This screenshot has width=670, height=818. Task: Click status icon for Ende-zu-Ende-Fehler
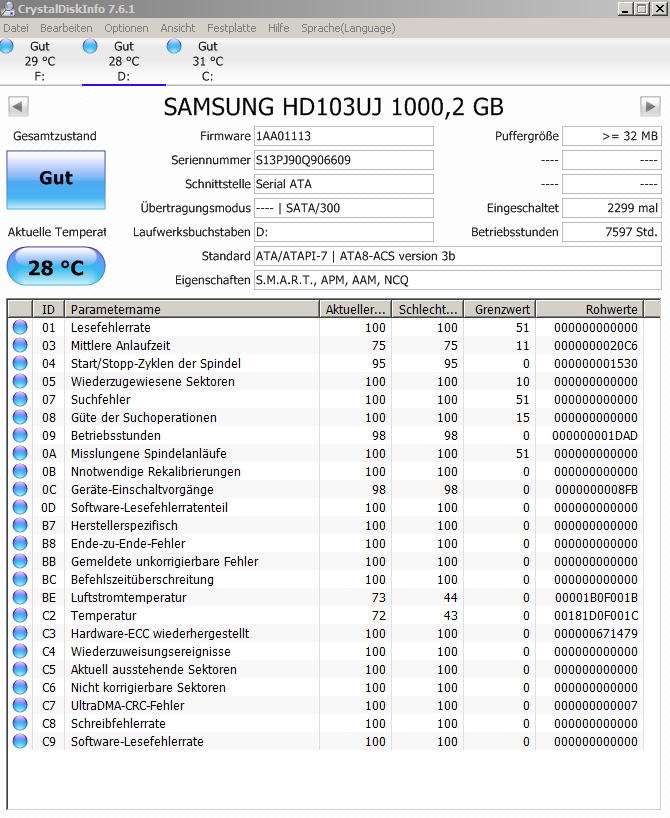(x=20, y=544)
